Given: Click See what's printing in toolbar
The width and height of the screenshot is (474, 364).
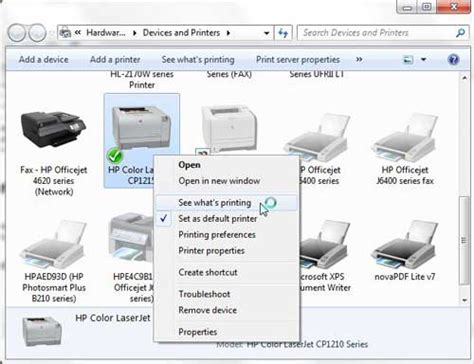Looking at the screenshot, I should tap(198, 60).
